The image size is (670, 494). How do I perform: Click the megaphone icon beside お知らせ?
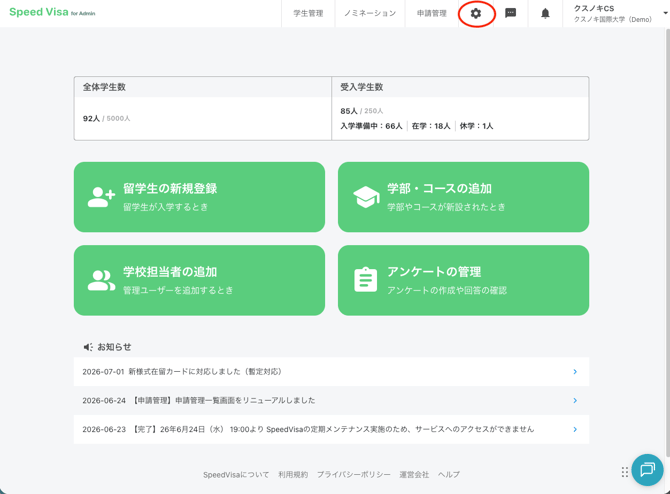click(88, 347)
